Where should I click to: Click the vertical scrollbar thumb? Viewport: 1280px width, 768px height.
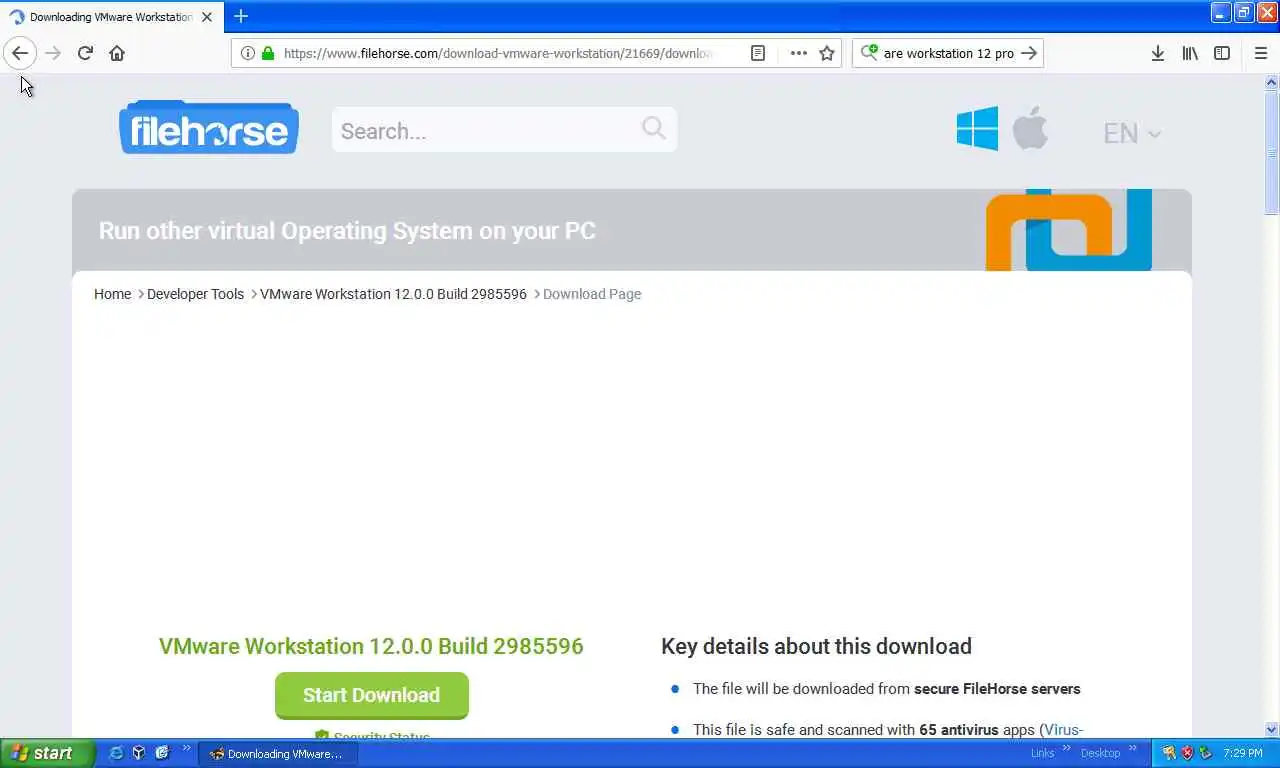1272,153
